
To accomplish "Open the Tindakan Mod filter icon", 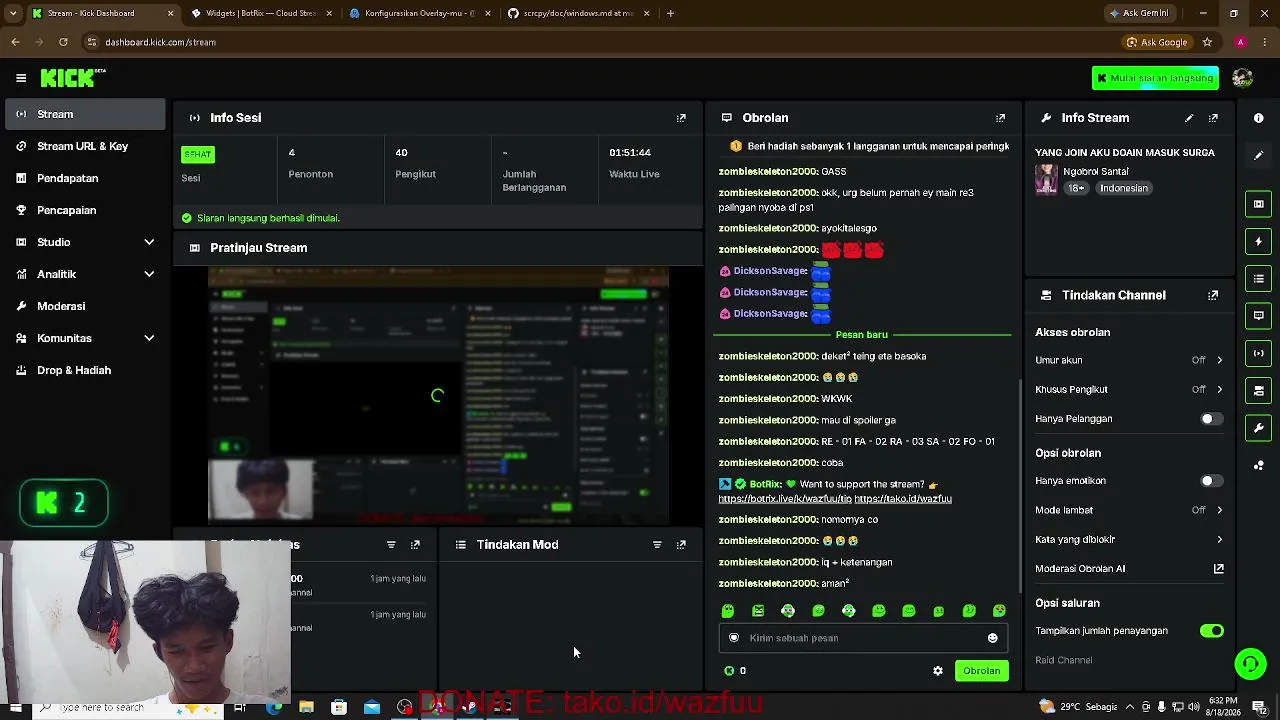I will [657, 545].
